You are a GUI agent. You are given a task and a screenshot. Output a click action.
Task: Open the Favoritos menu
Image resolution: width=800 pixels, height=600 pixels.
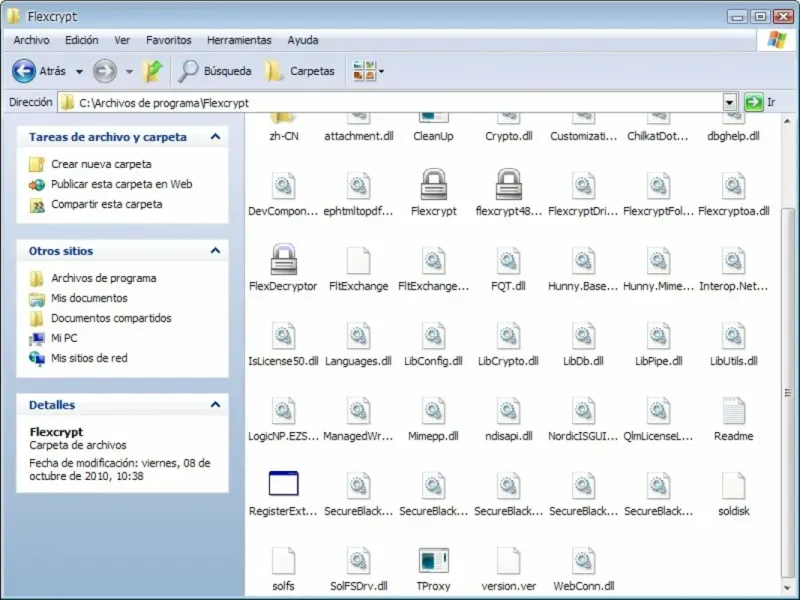[x=168, y=40]
